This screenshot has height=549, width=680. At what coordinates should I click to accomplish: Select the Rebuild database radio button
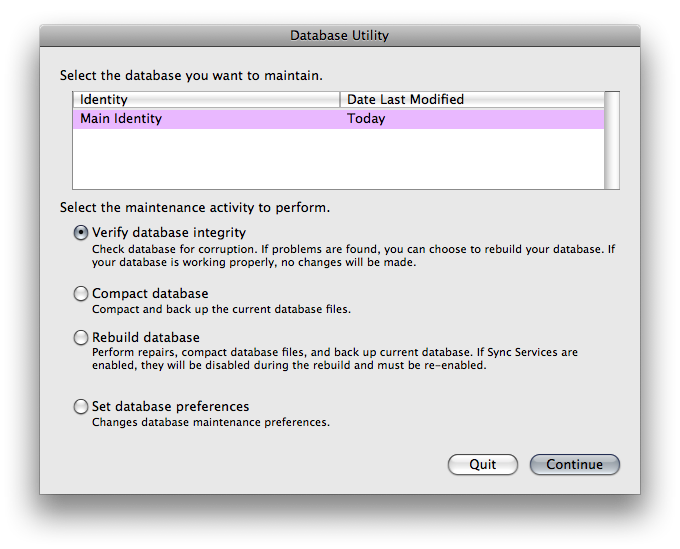(81, 337)
